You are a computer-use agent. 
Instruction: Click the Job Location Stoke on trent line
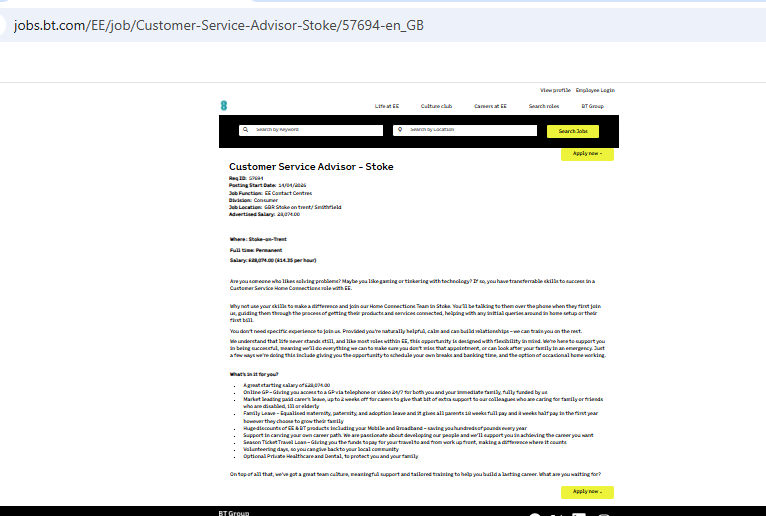[x=285, y=207]
